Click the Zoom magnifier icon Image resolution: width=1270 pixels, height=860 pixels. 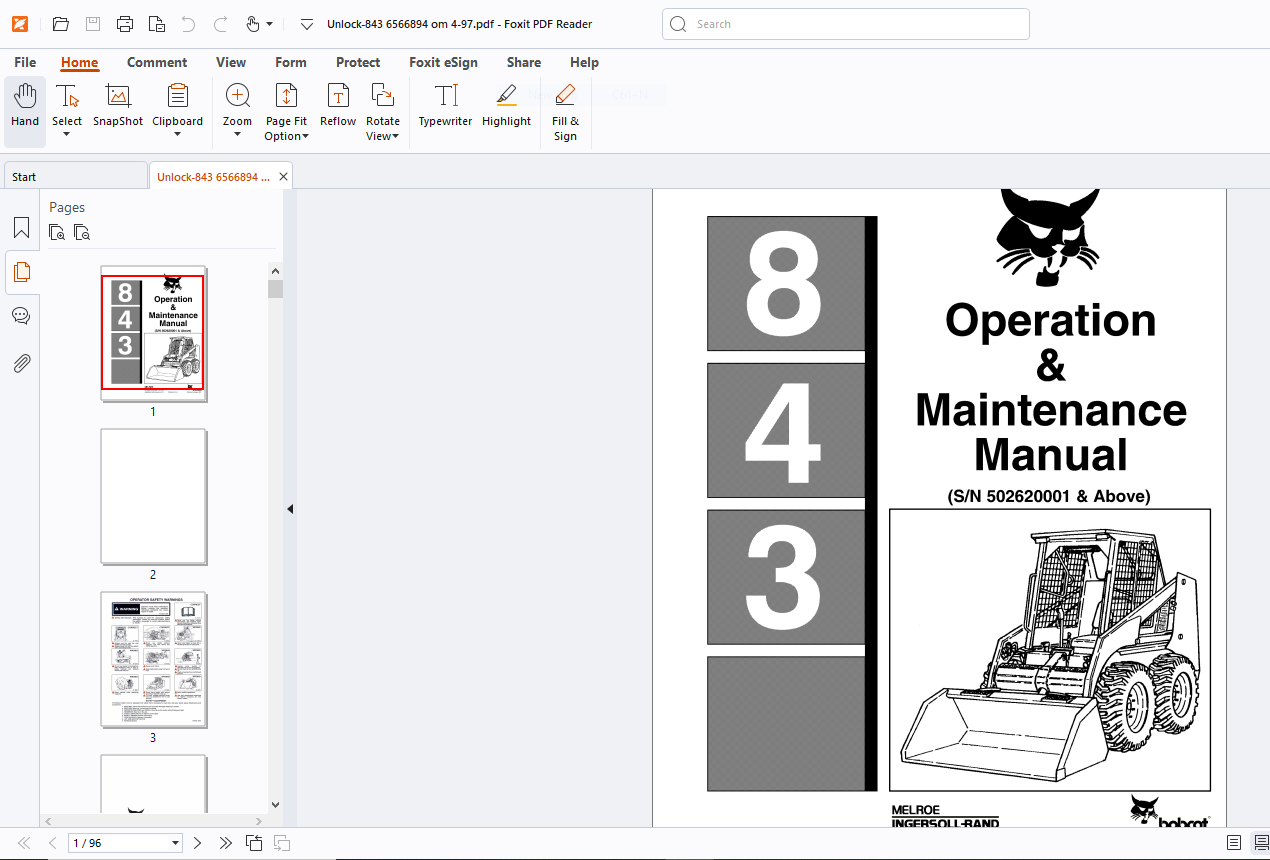tap(237, 96)
